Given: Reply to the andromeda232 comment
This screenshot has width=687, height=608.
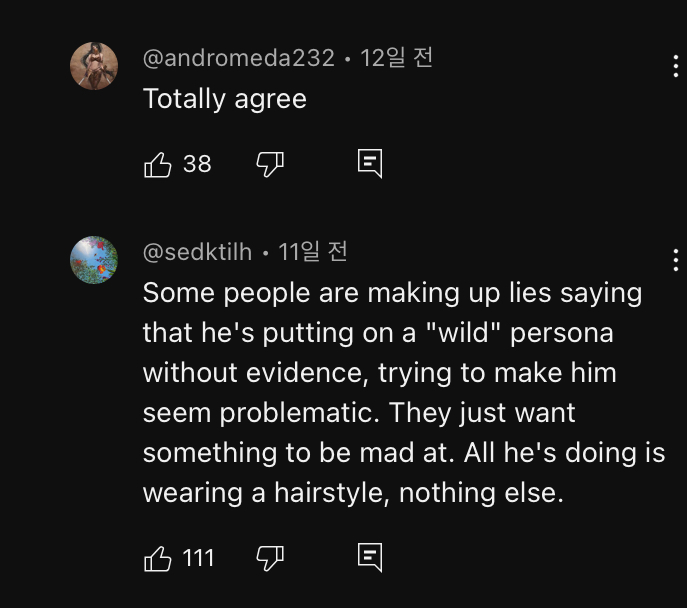Looking at the screenshot, I should coord(370,164).
